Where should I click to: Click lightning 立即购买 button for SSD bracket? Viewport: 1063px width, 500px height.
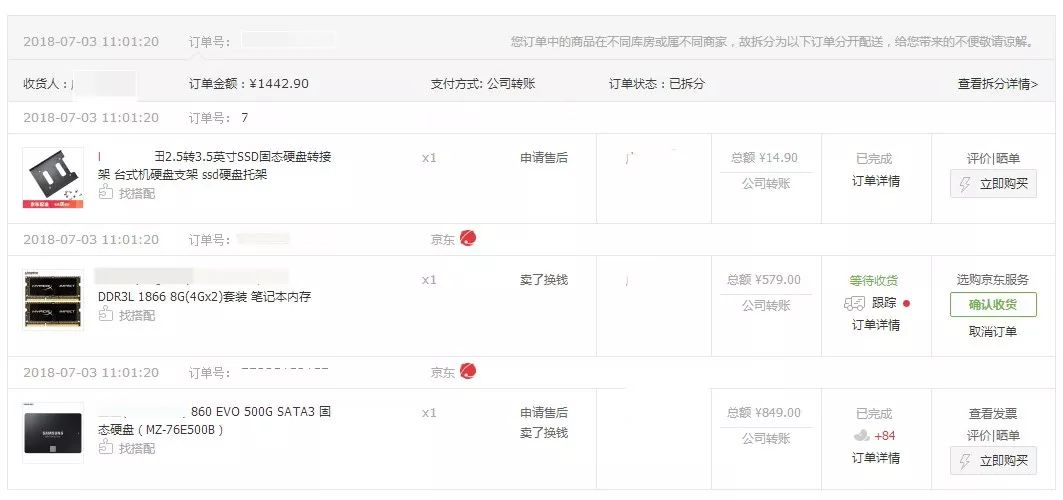pyautogui.click(x=993, y=184)
